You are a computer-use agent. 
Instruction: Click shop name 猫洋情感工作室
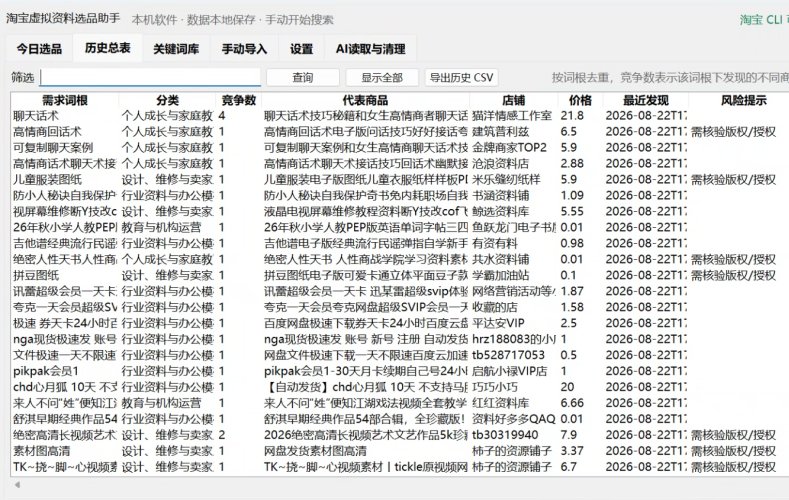point(512,116)
